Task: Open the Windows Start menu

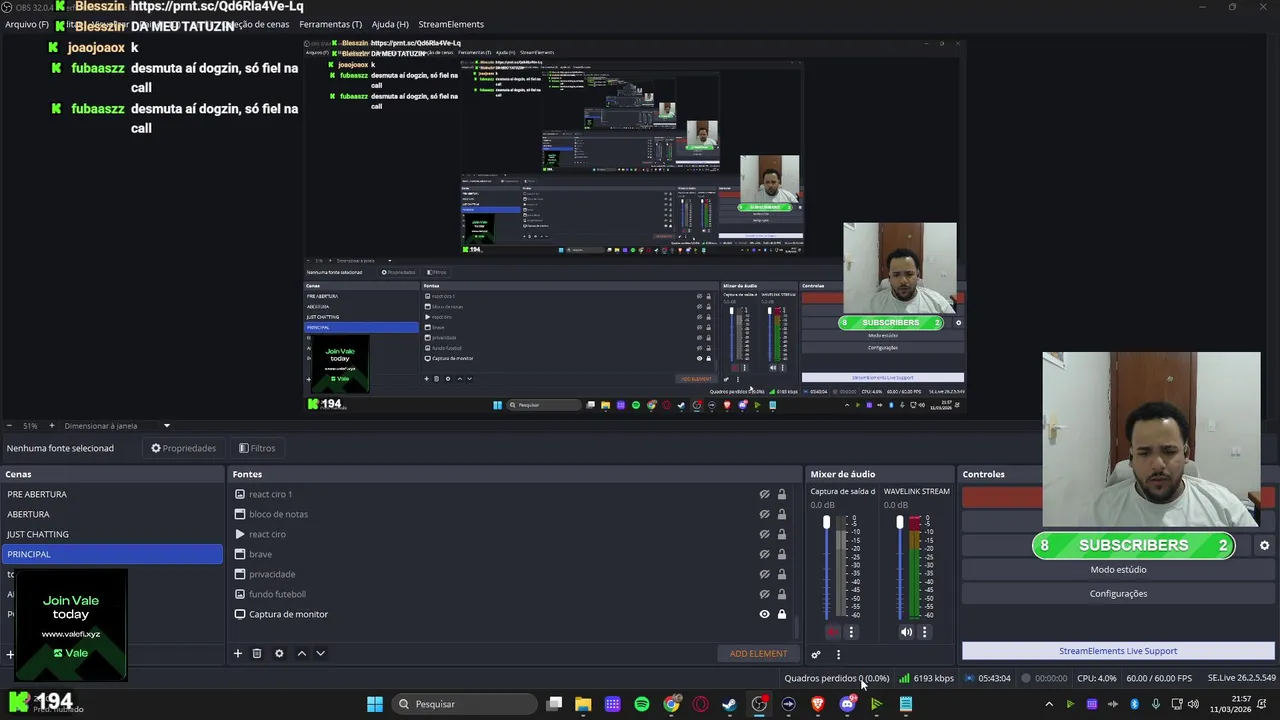Action: click(375, 704)
